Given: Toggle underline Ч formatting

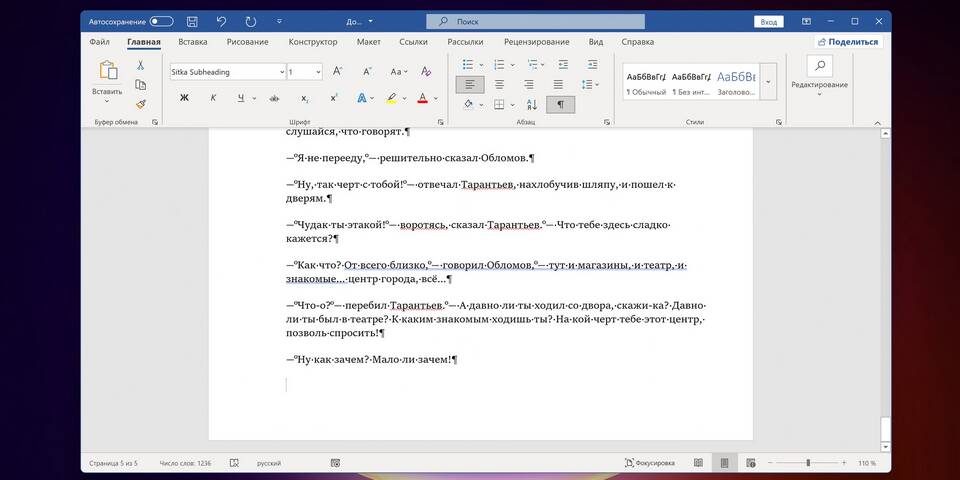Looking at the screenshot, I should coord(241,98).
